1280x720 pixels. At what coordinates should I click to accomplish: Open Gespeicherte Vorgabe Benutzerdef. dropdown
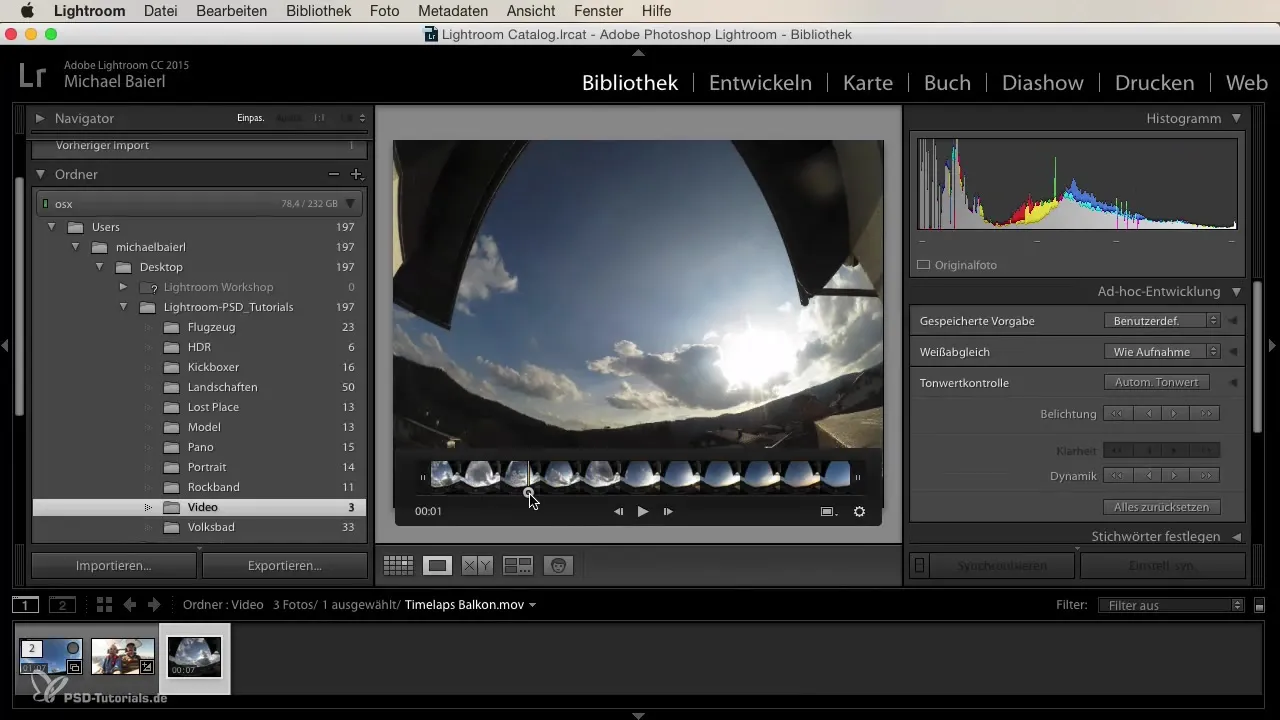pyautogui.click(x=1162, y=321)
